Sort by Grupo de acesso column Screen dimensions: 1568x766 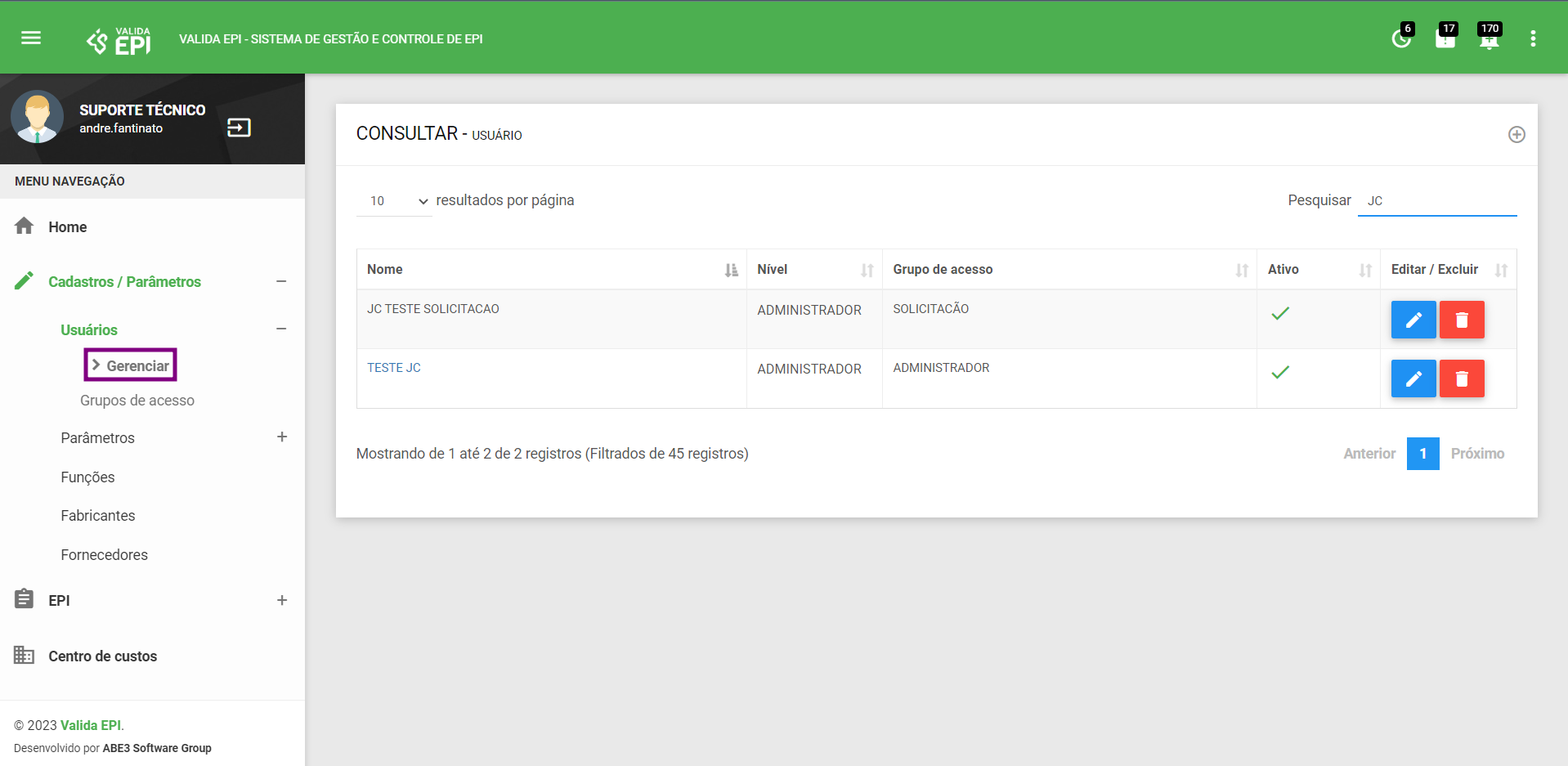click(1069, 270)
